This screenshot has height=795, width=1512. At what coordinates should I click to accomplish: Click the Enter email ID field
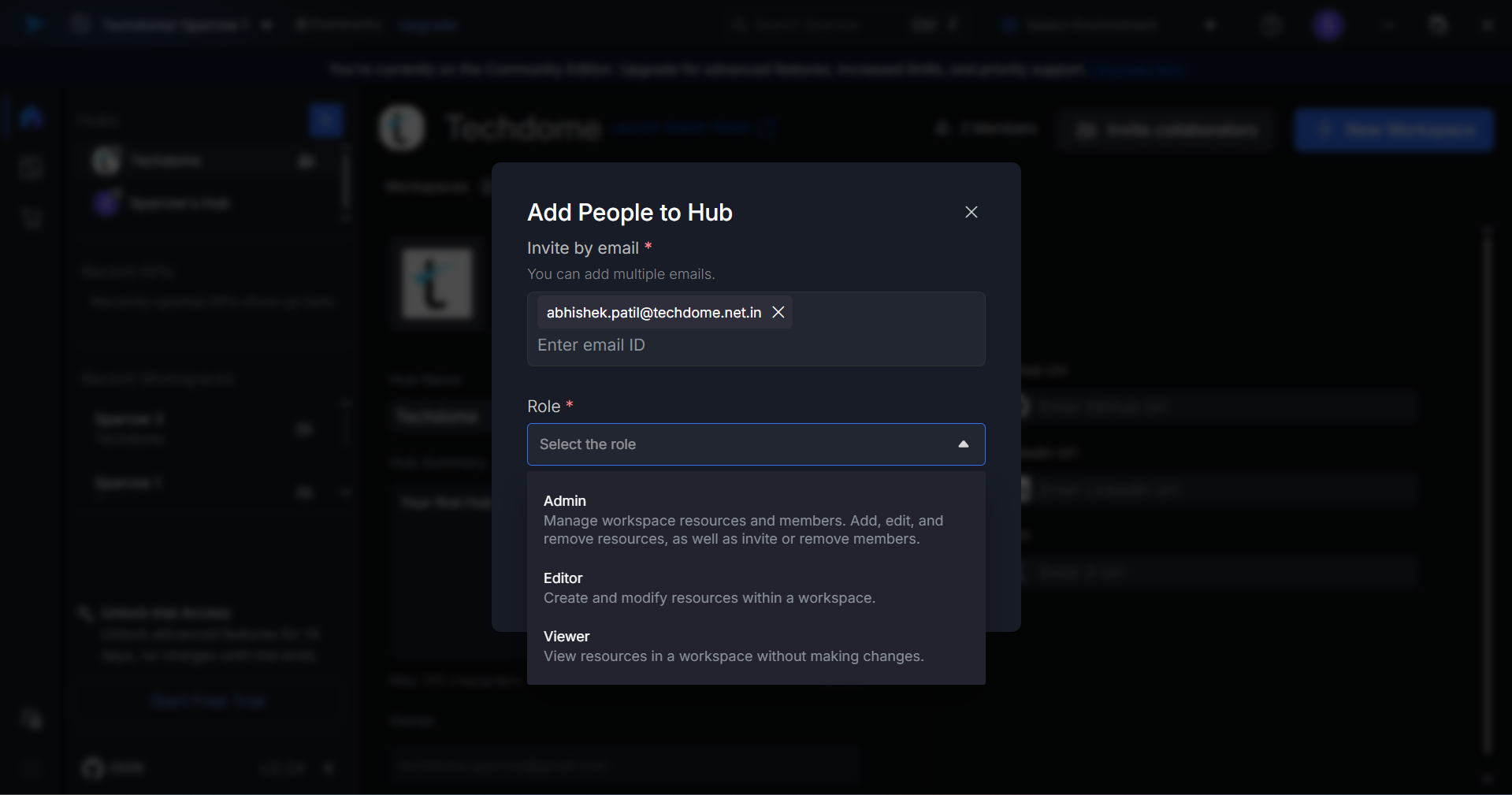(x=755, y=345)
